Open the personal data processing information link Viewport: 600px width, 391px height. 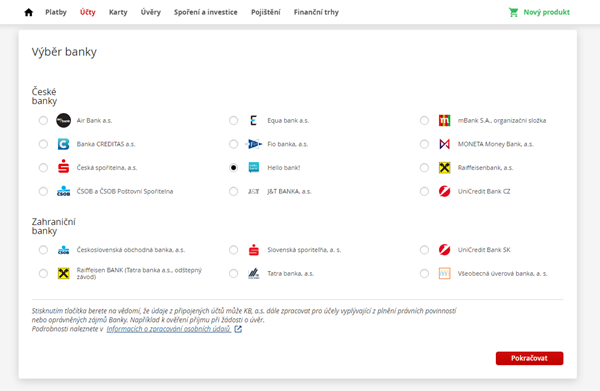tap(169, 329)
